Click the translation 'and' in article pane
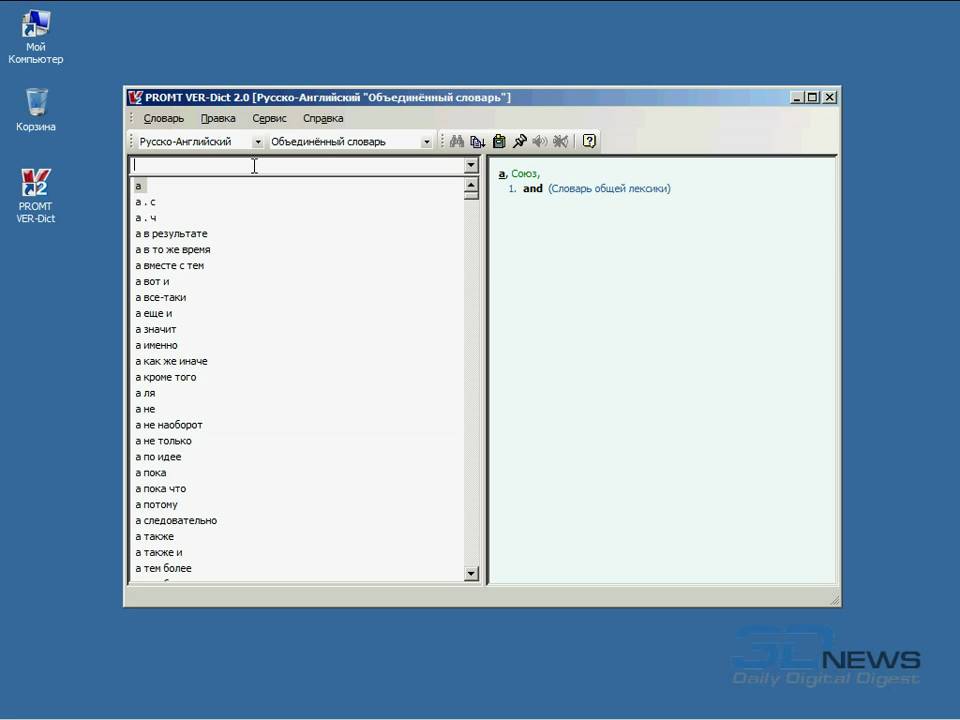The image size is (960, 720). pos(533,189)
